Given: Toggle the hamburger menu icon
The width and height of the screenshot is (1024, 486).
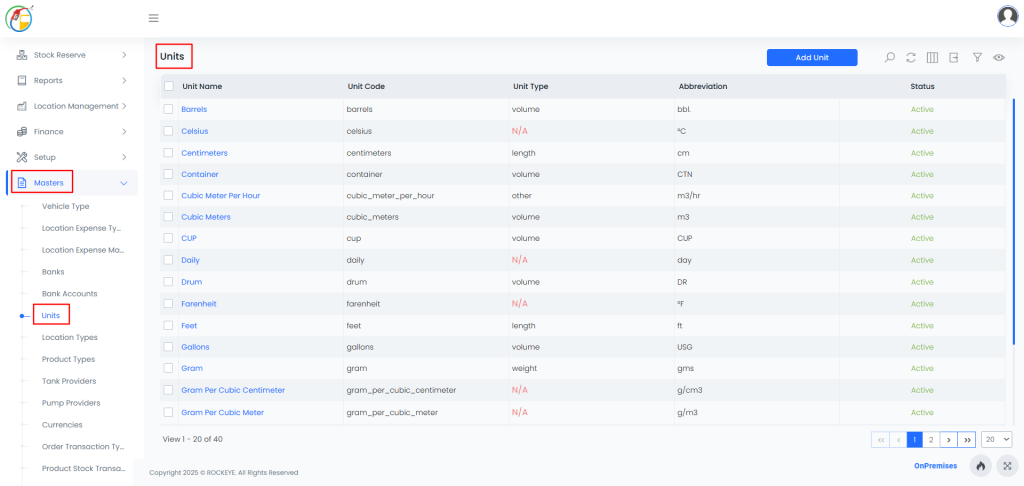Looking at the screenshot, I should 153,18.
